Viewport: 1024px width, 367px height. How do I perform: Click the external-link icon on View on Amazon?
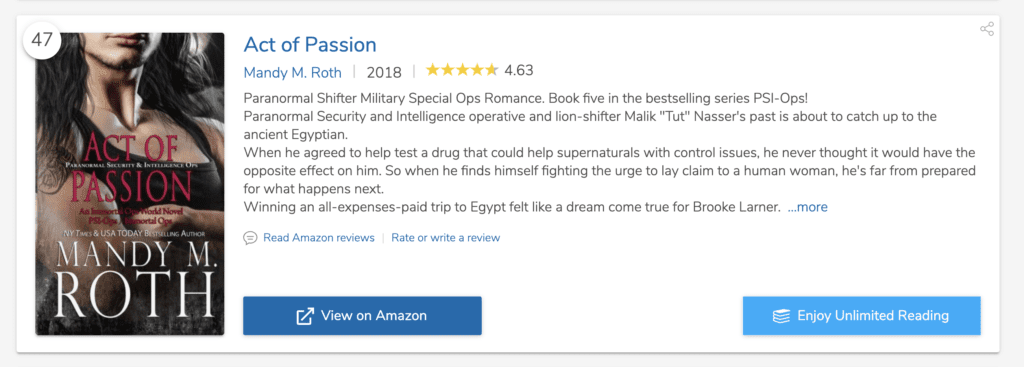click(x=305, y=316)
